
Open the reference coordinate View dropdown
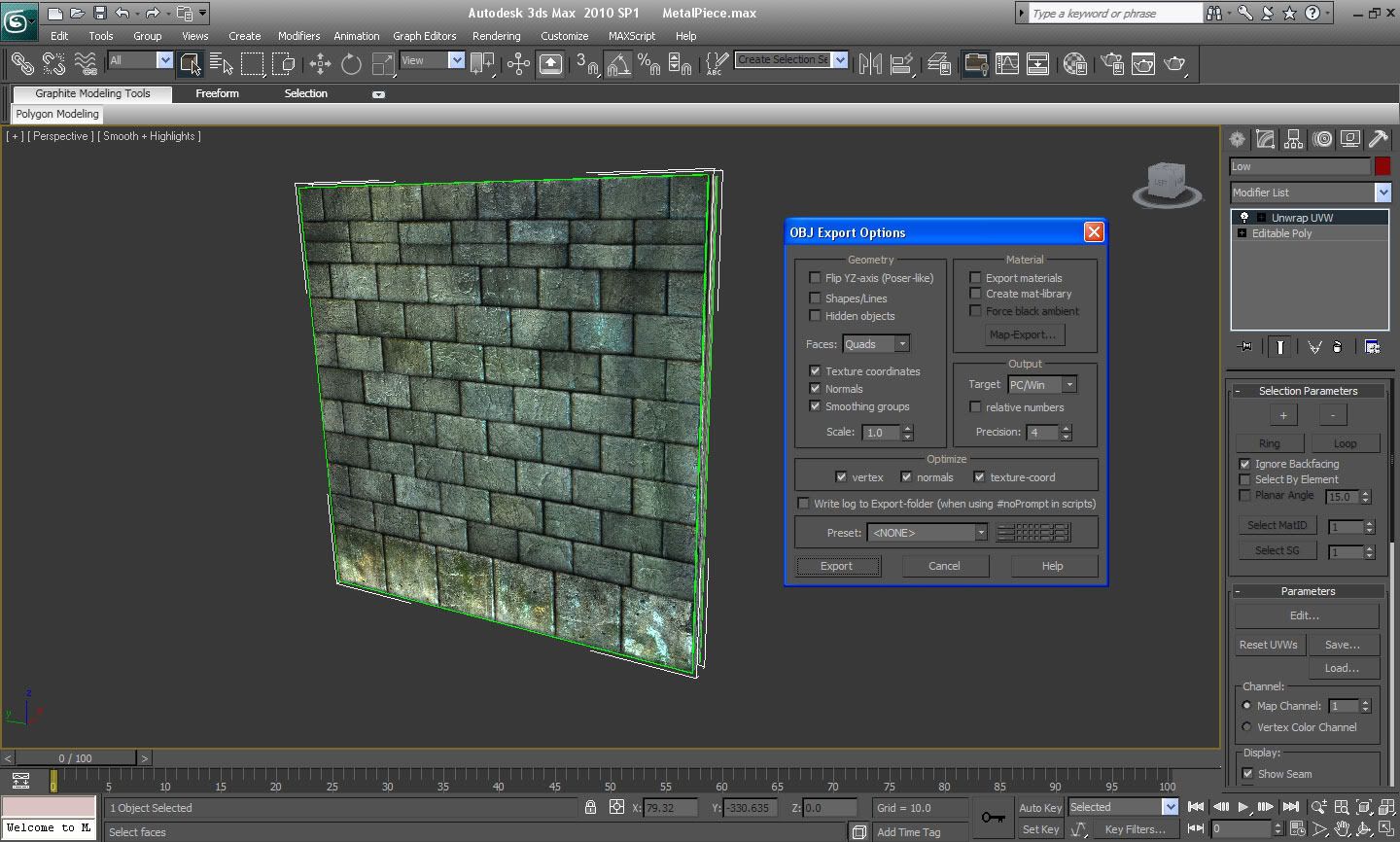pos(433,60)
